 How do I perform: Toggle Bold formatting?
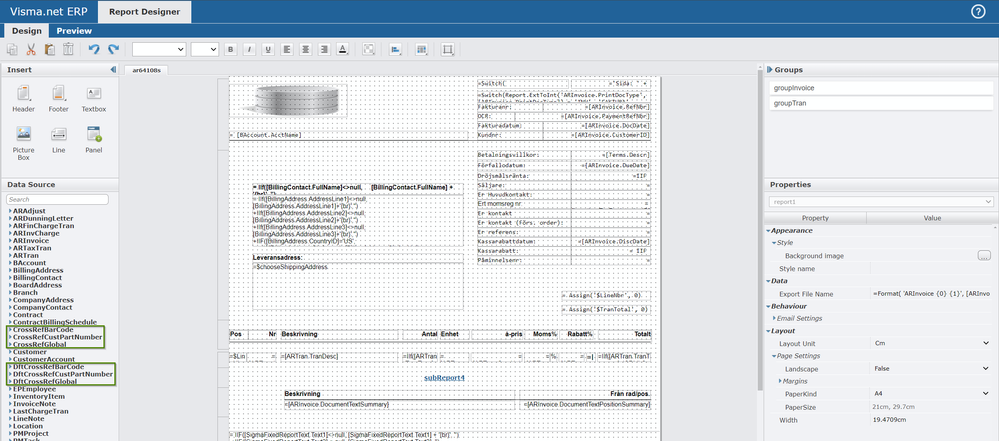[x=231, y=50]
